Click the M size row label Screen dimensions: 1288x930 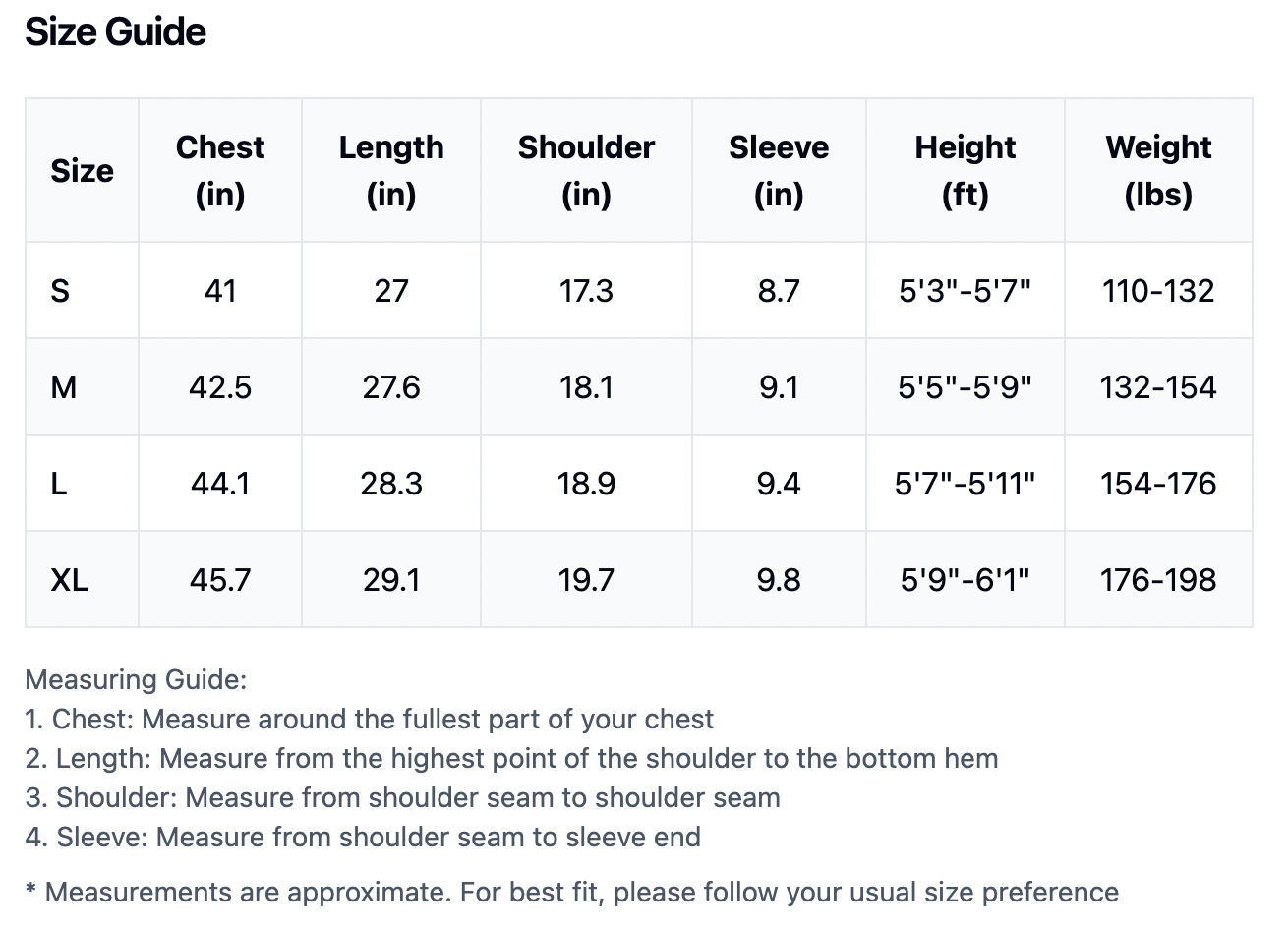63,387
